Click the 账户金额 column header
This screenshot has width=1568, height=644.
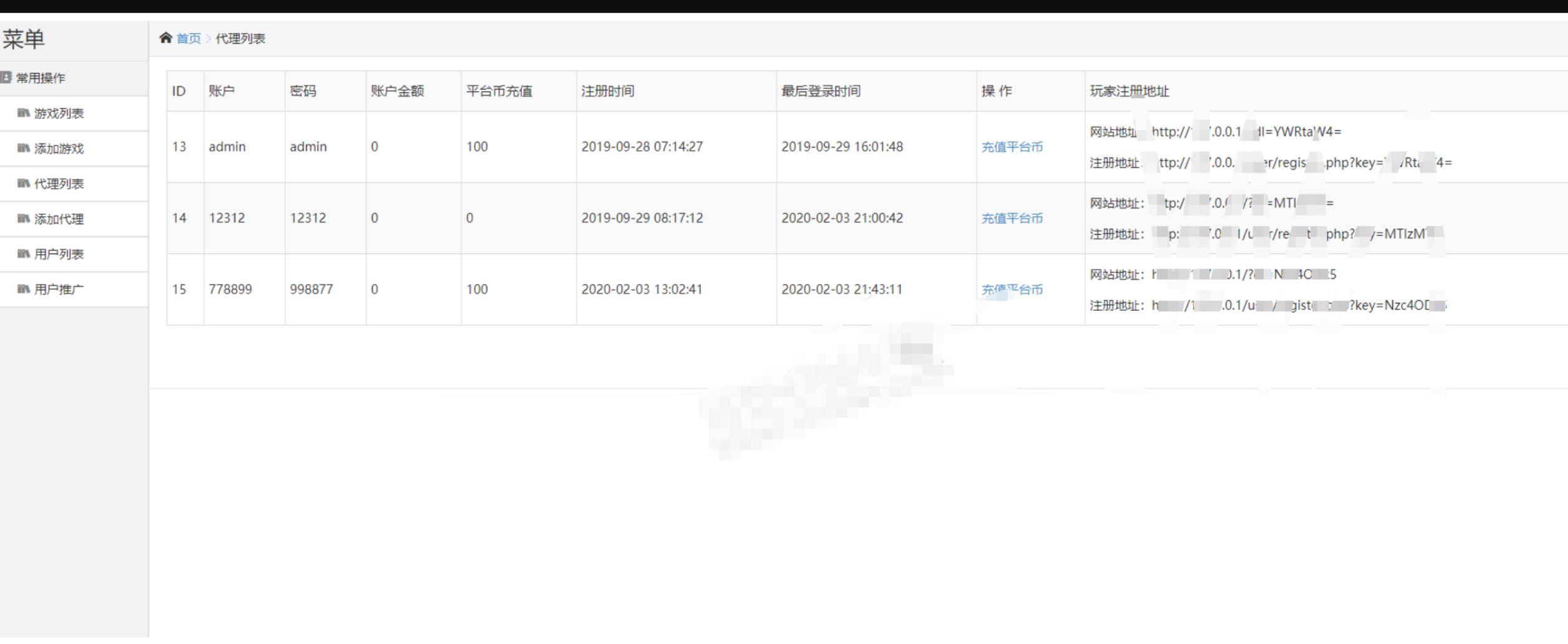[397, 91]
